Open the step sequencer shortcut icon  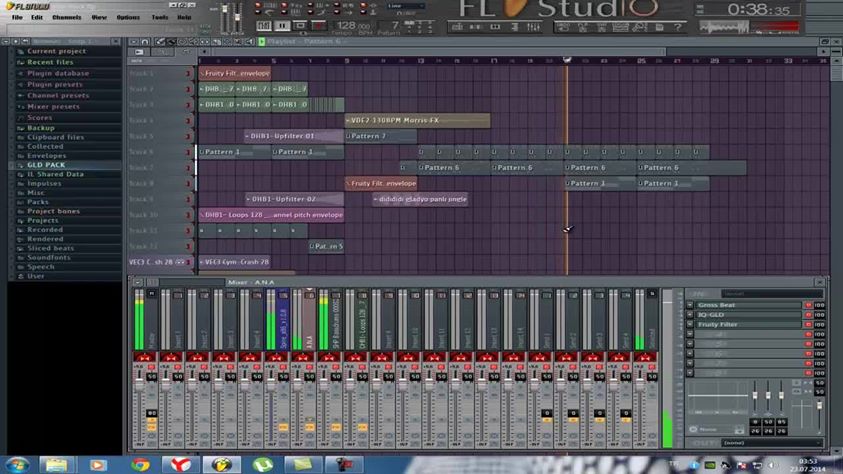point(476,26)
